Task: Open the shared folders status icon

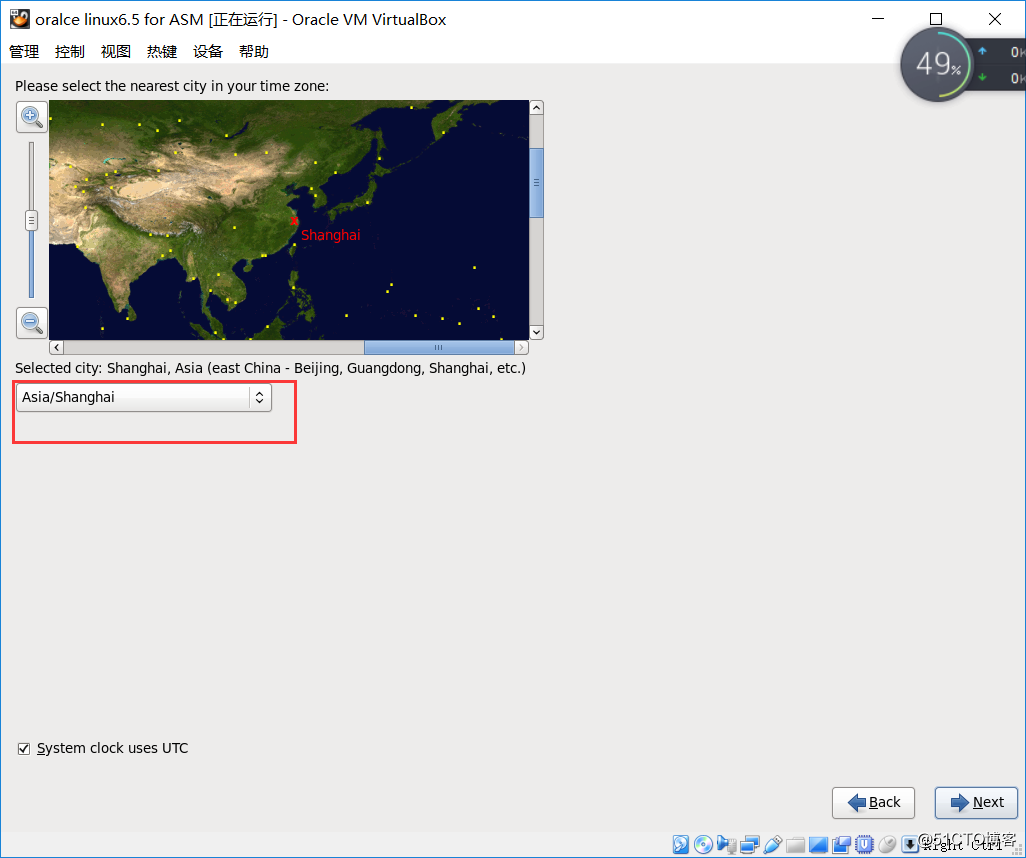Action: pos(795,845)
